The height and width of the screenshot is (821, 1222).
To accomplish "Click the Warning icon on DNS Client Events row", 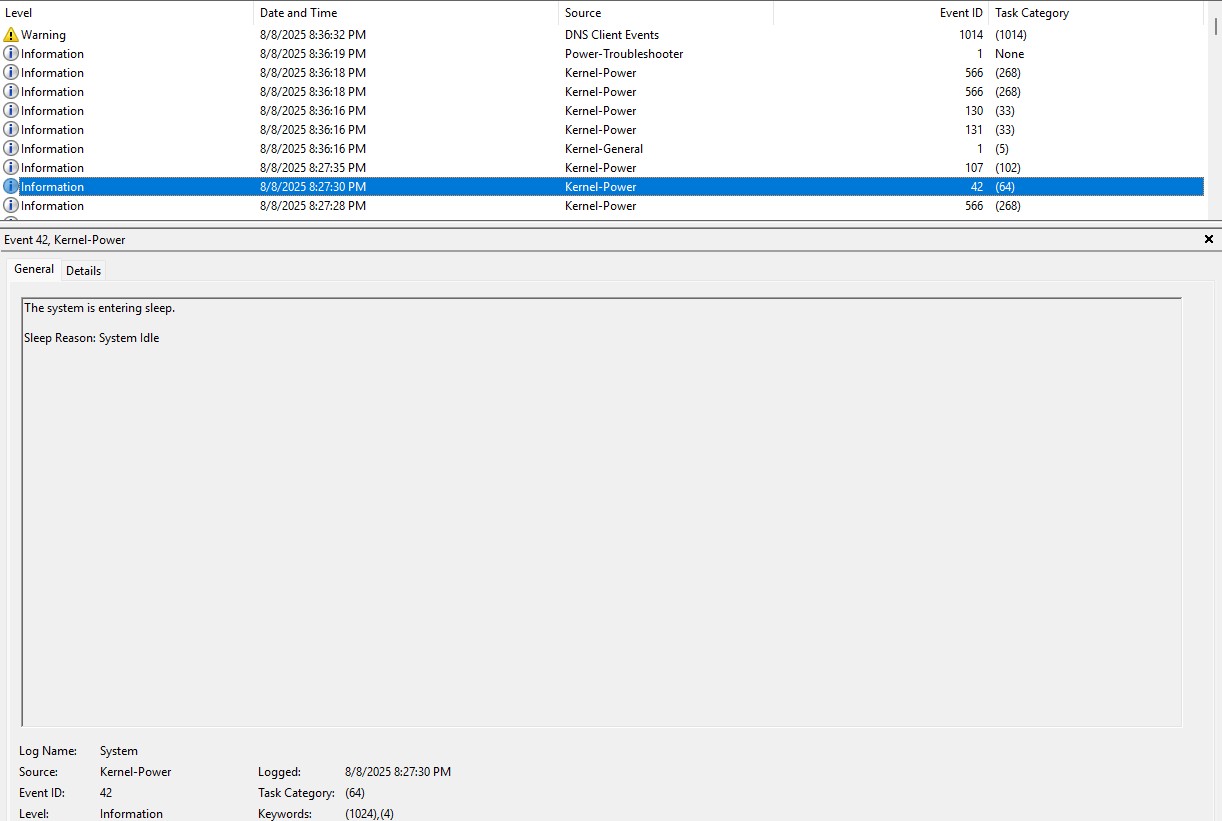I will tap(10, 34).
